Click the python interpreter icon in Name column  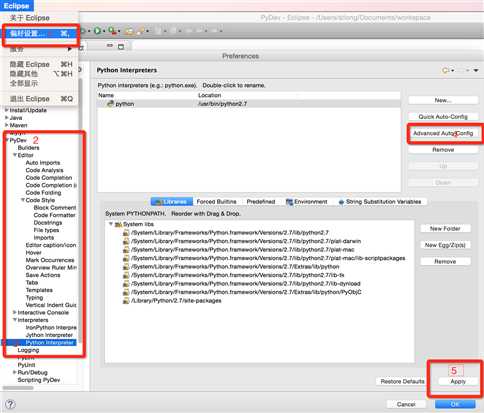tap(110, 104)
